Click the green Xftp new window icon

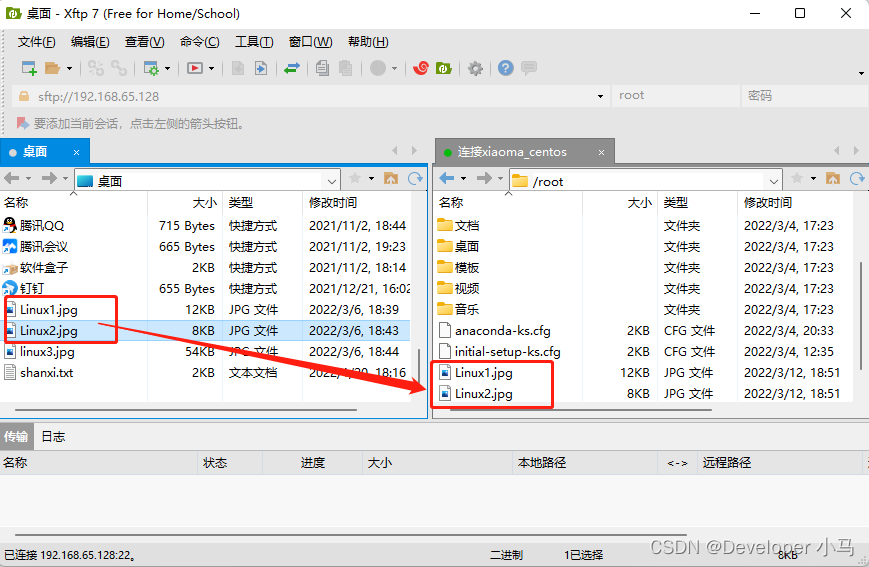444,68
